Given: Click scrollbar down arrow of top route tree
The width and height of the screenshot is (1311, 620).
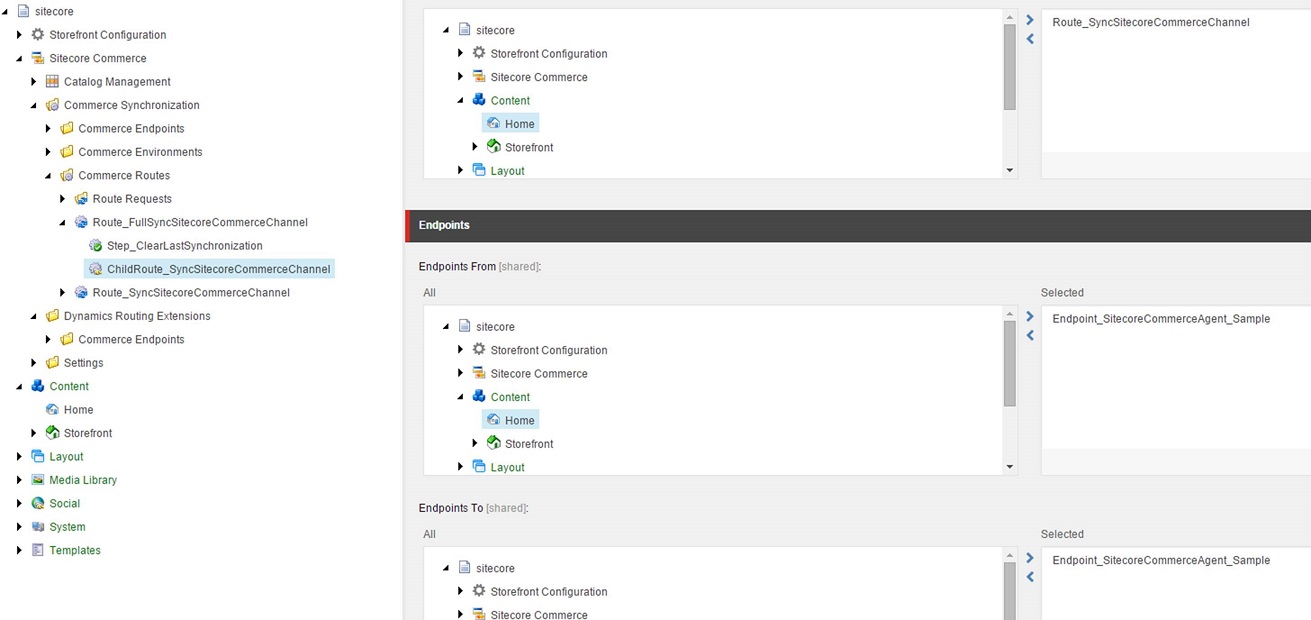Looking at the screenshot, I should (1010, 171).
